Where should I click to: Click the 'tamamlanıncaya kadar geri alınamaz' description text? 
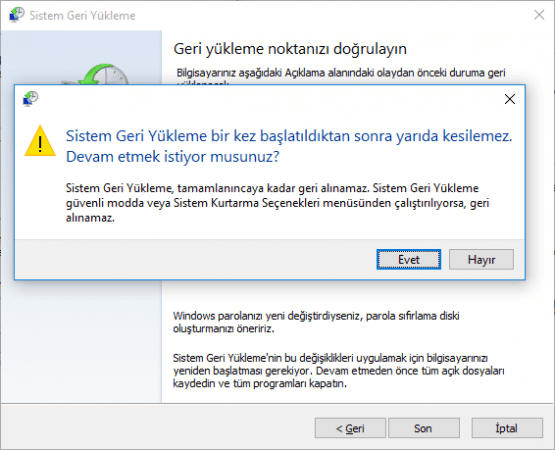tap(278, 203)
